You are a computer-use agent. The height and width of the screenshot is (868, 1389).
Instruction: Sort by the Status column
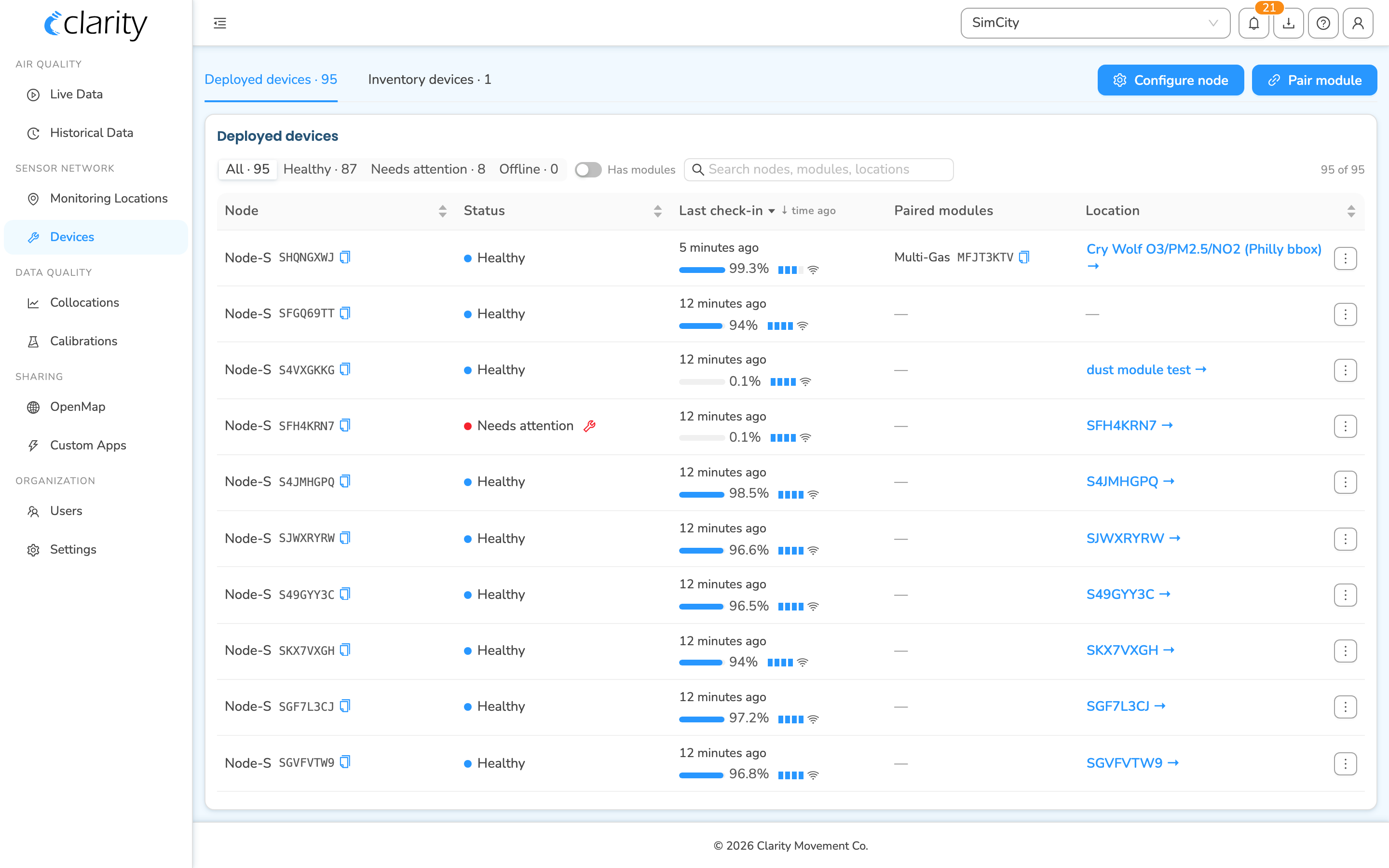[658, 211]
